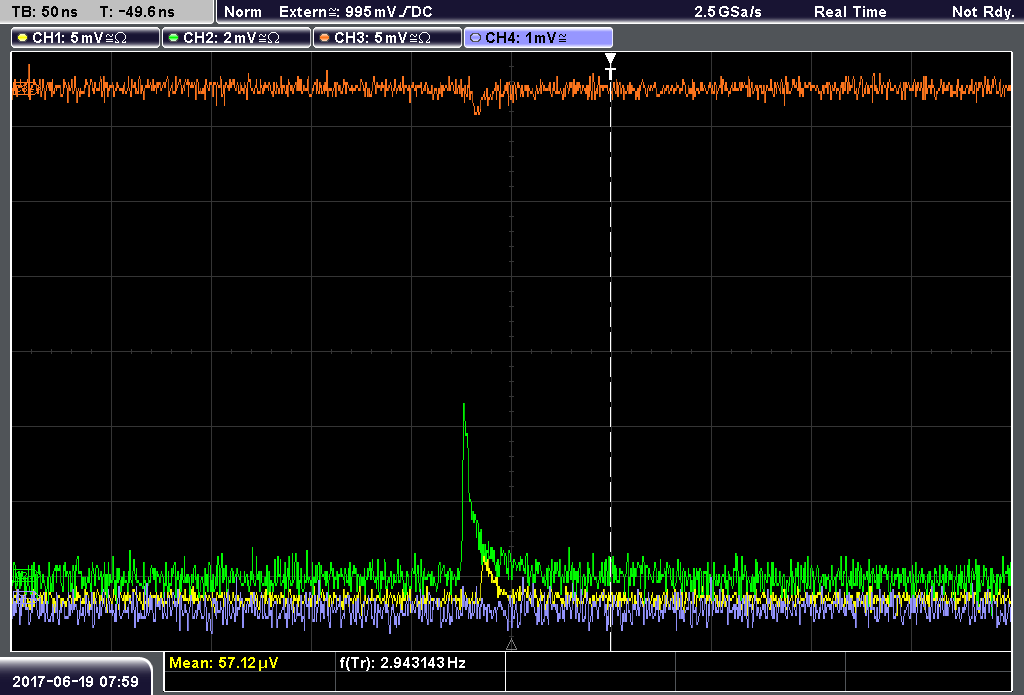Select the CH2 2 mV channel tab
Screen dimensions: 1024x695
pyautogui.click(x=236, y=38)
